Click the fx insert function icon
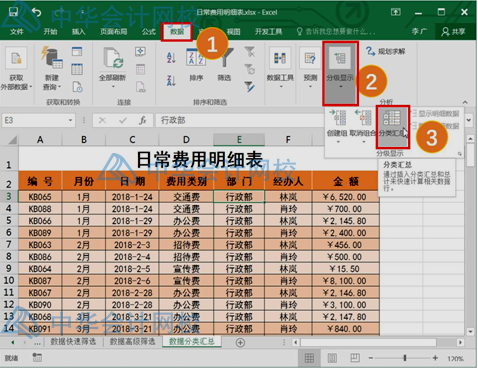Screen dimensions: 478x368 click(x=143, y=120)
